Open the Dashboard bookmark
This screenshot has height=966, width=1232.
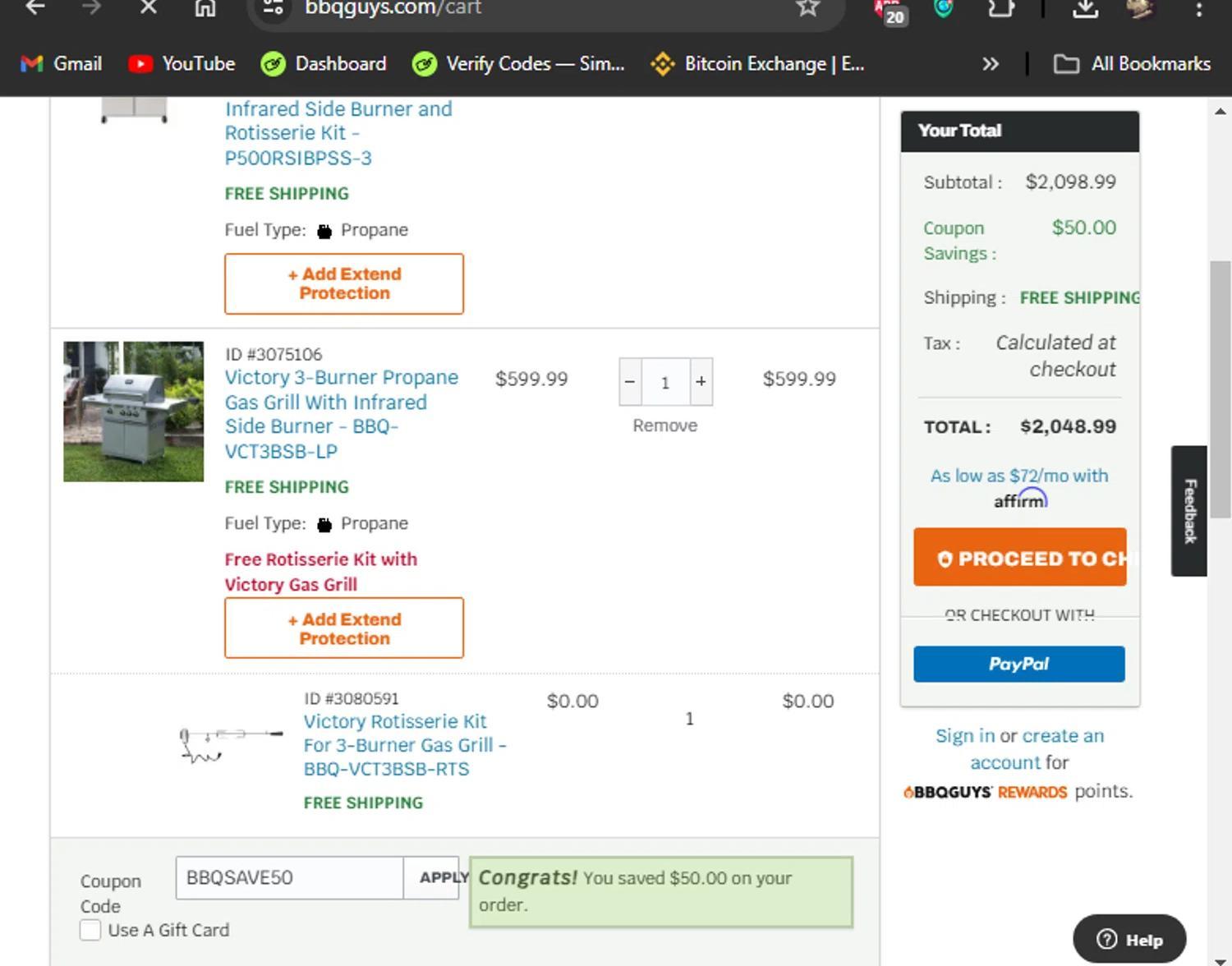[x=323, y=64]
